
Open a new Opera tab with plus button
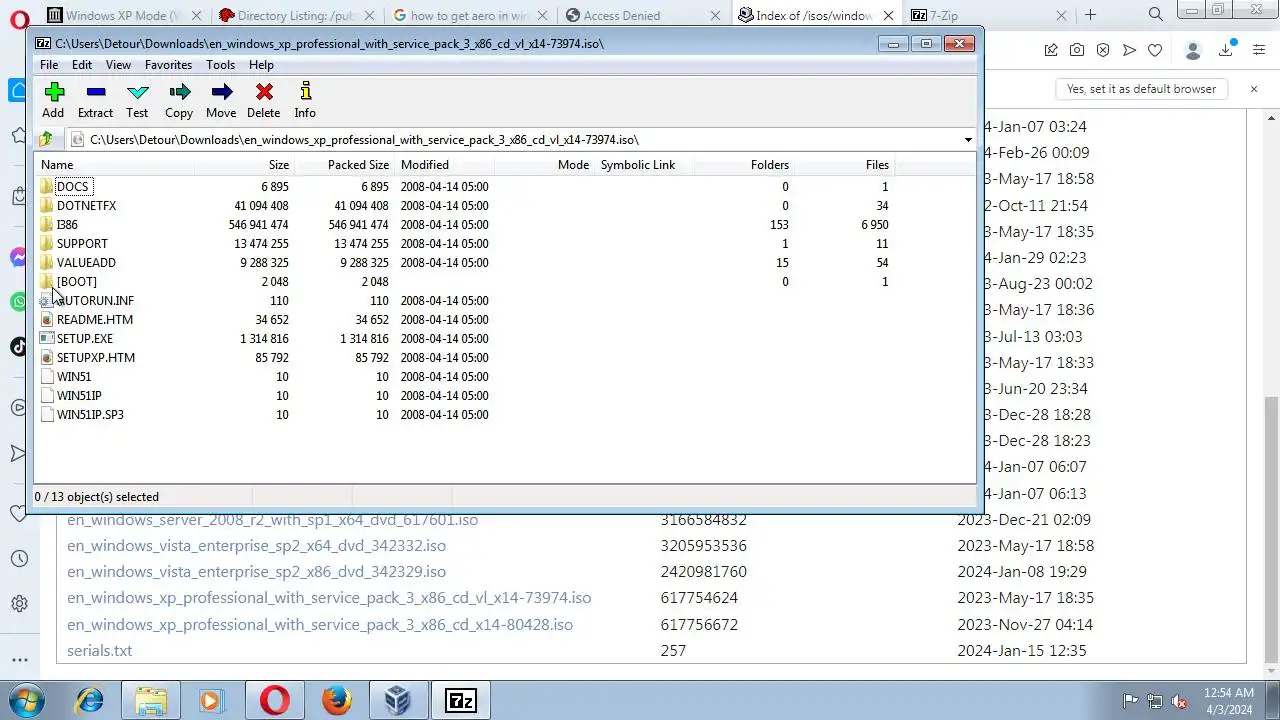click(1090, 15)
